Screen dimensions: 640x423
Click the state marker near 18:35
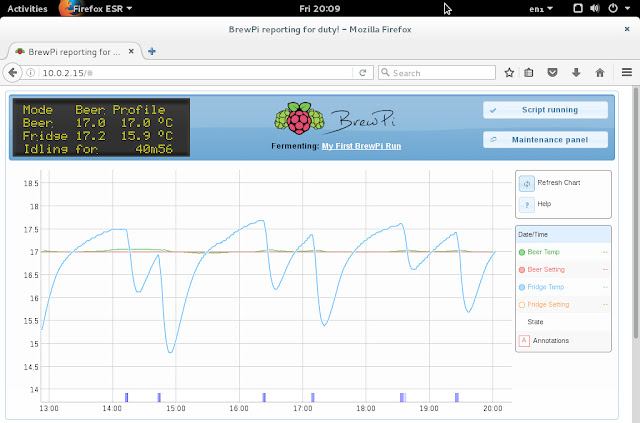[403, 397]
